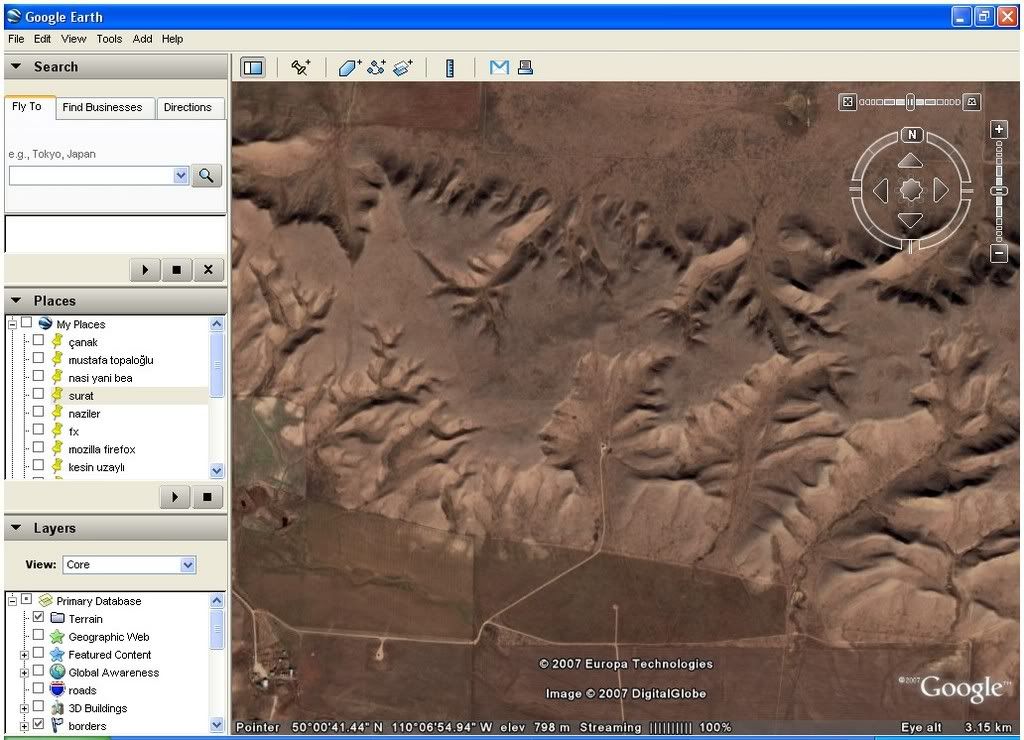
Task: Play tour in Places panel
Action: click(175, 497)
